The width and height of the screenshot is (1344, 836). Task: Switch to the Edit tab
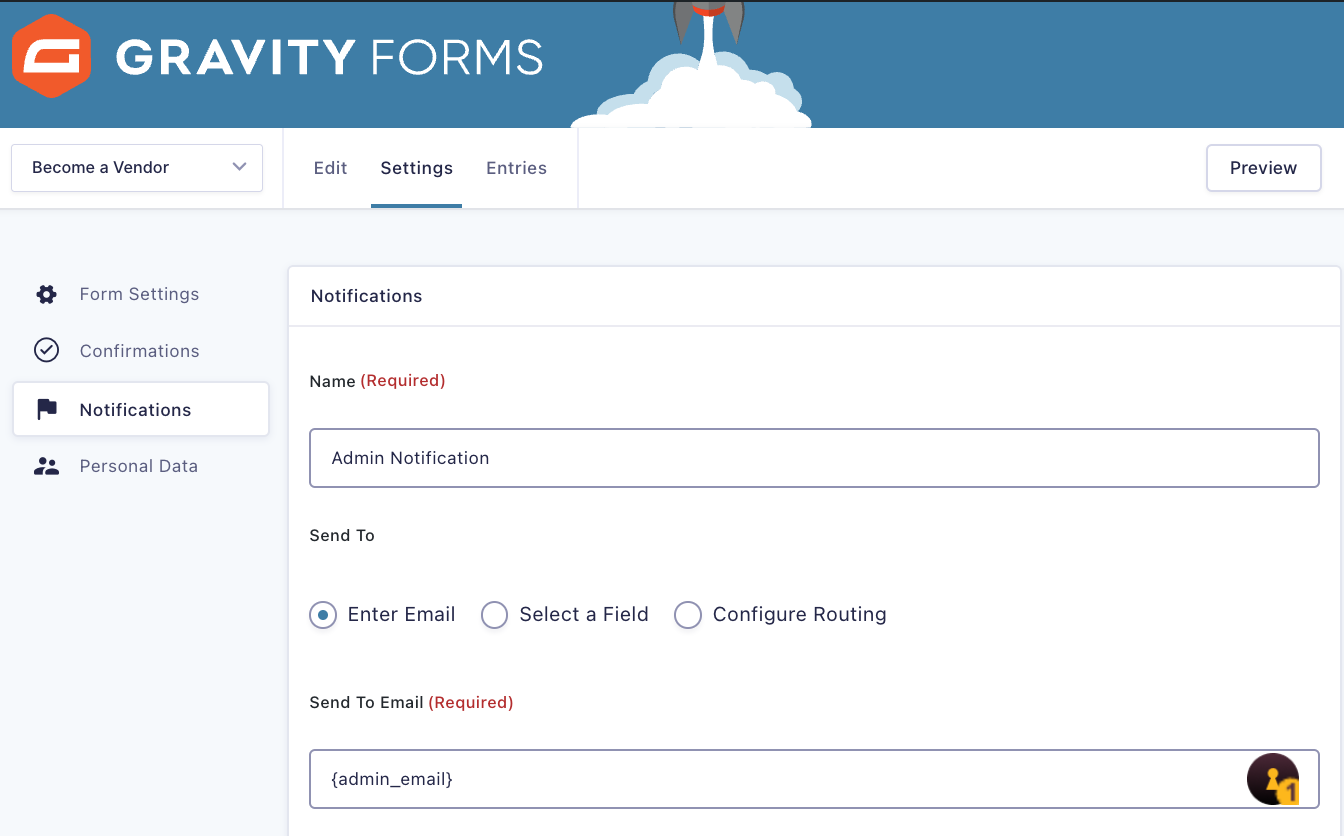(330, 168)
